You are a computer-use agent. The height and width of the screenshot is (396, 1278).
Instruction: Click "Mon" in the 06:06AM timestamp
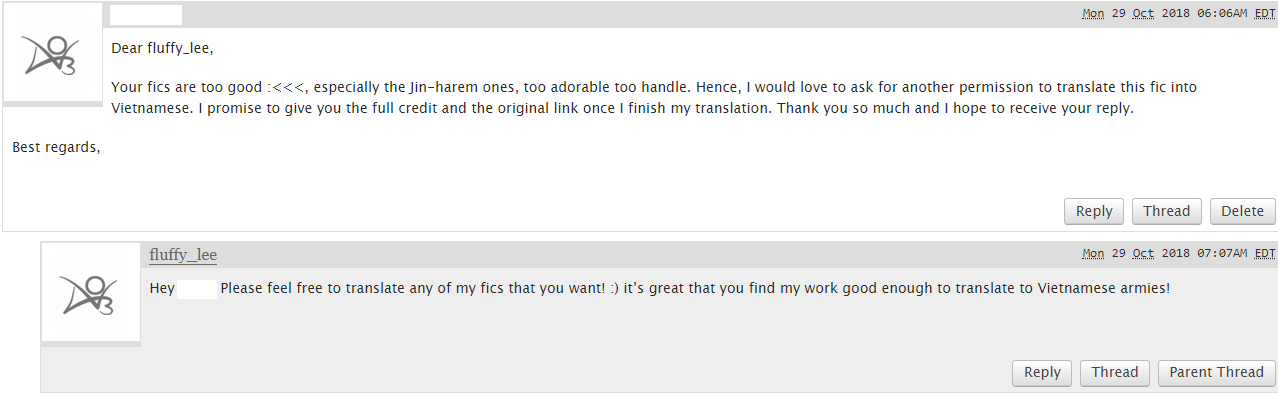pyautogui.click(x=1093, y=14)
